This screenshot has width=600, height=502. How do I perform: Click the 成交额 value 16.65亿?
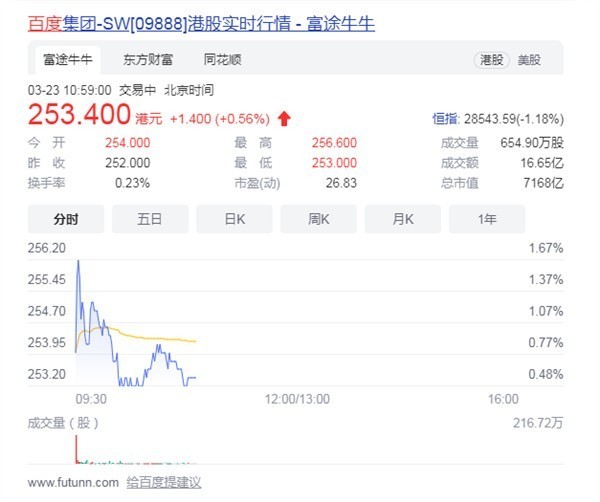[x=542, y=163]
